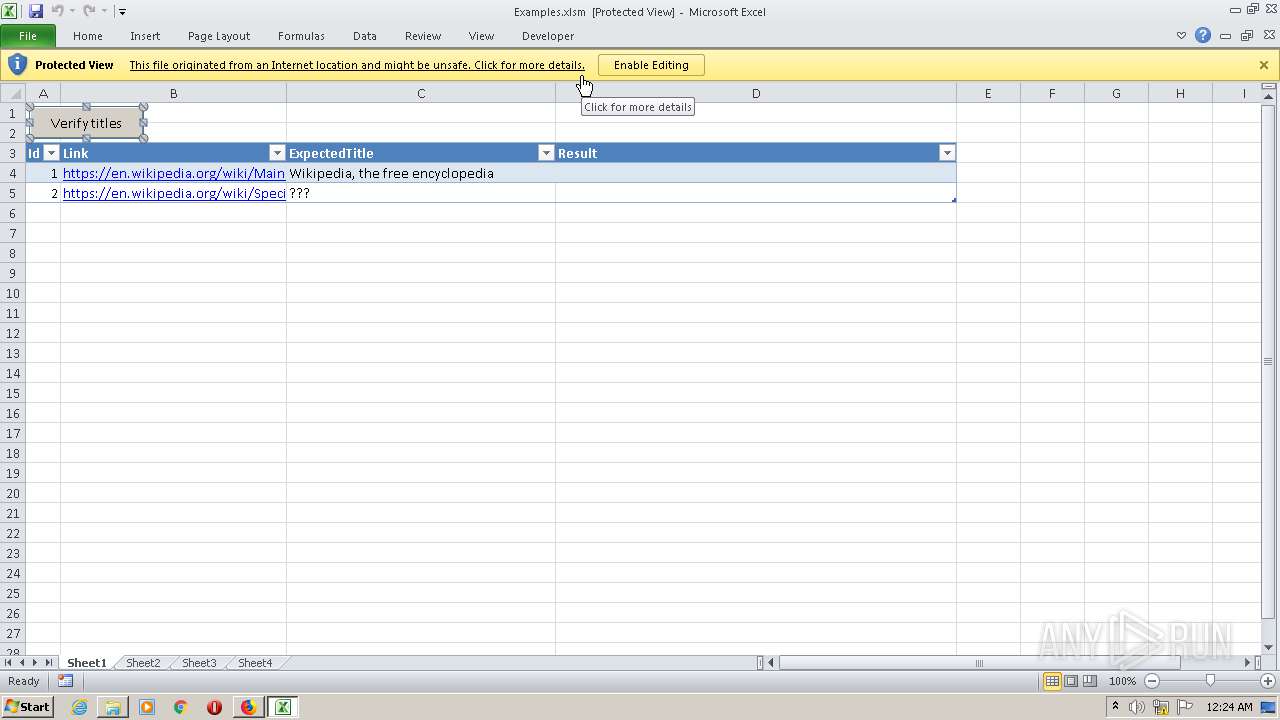Switch to Sheet3 tab

pos(199,663)
